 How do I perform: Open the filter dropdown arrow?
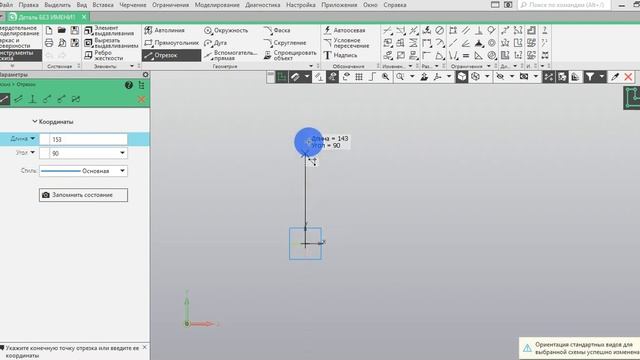(x=601, y=77)
